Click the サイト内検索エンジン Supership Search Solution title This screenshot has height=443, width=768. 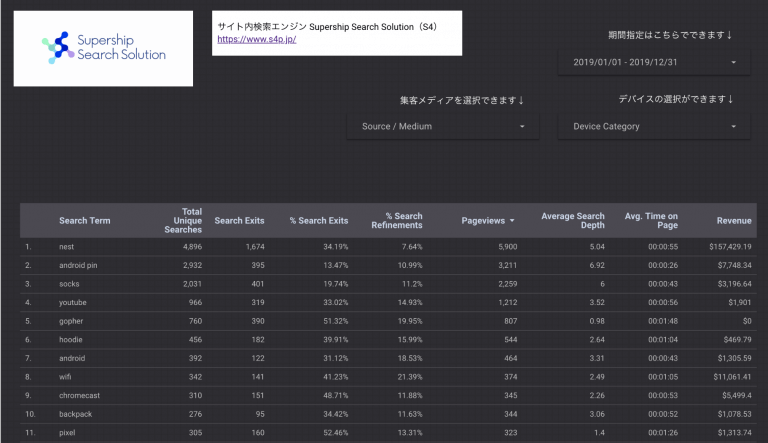point(327,27)
